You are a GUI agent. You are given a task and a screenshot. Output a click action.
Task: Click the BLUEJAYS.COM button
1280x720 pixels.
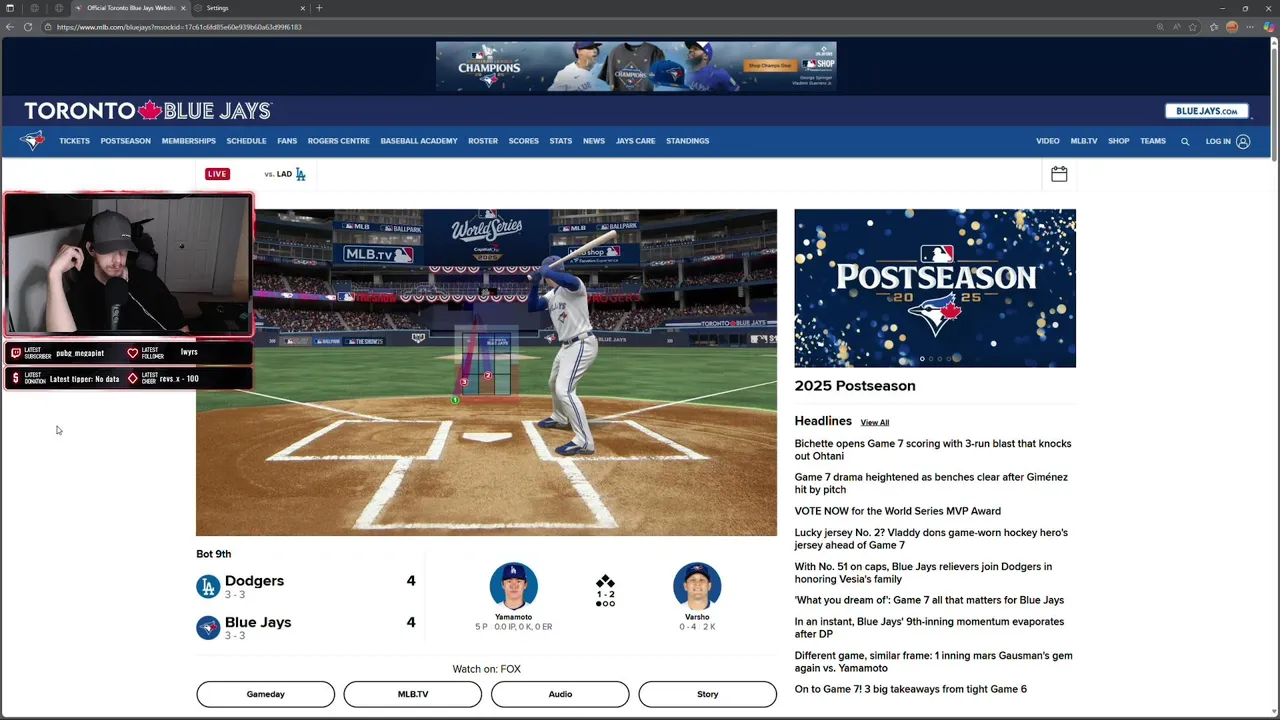1207,111
